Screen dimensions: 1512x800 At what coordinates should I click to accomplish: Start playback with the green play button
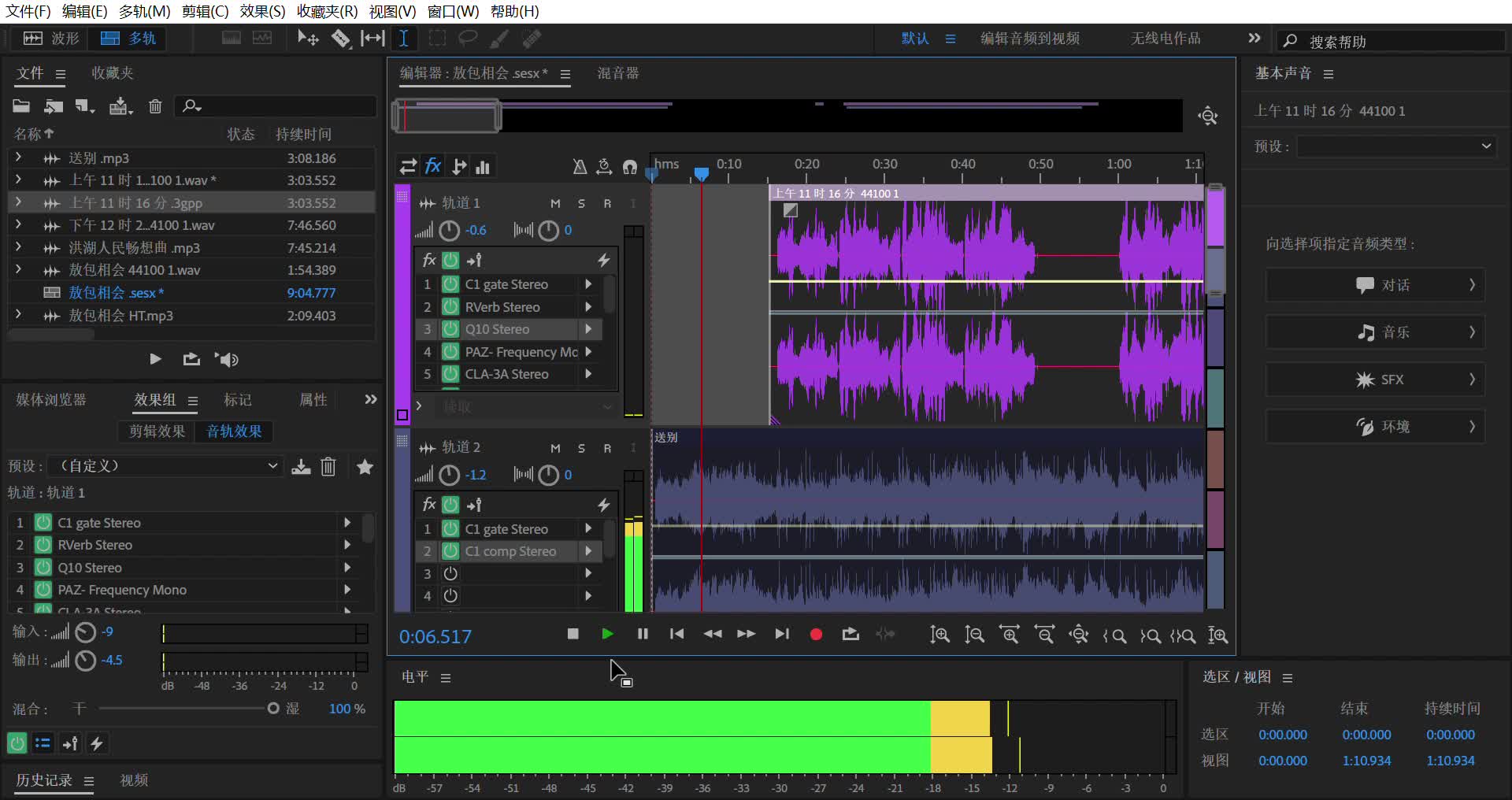[607, 634]
